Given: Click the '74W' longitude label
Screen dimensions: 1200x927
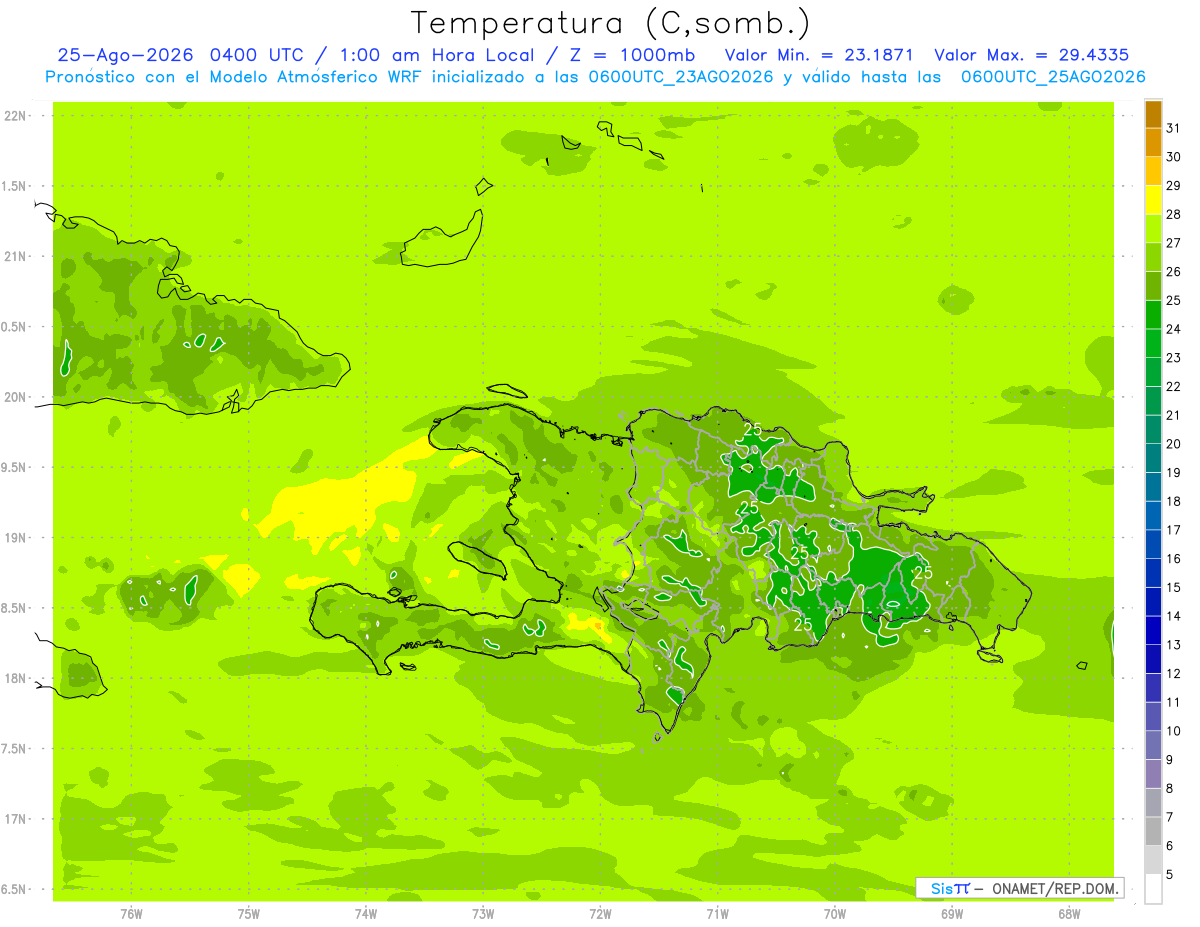Looking at the screenshot, I should pyautogui.click(x=366, y=914).
